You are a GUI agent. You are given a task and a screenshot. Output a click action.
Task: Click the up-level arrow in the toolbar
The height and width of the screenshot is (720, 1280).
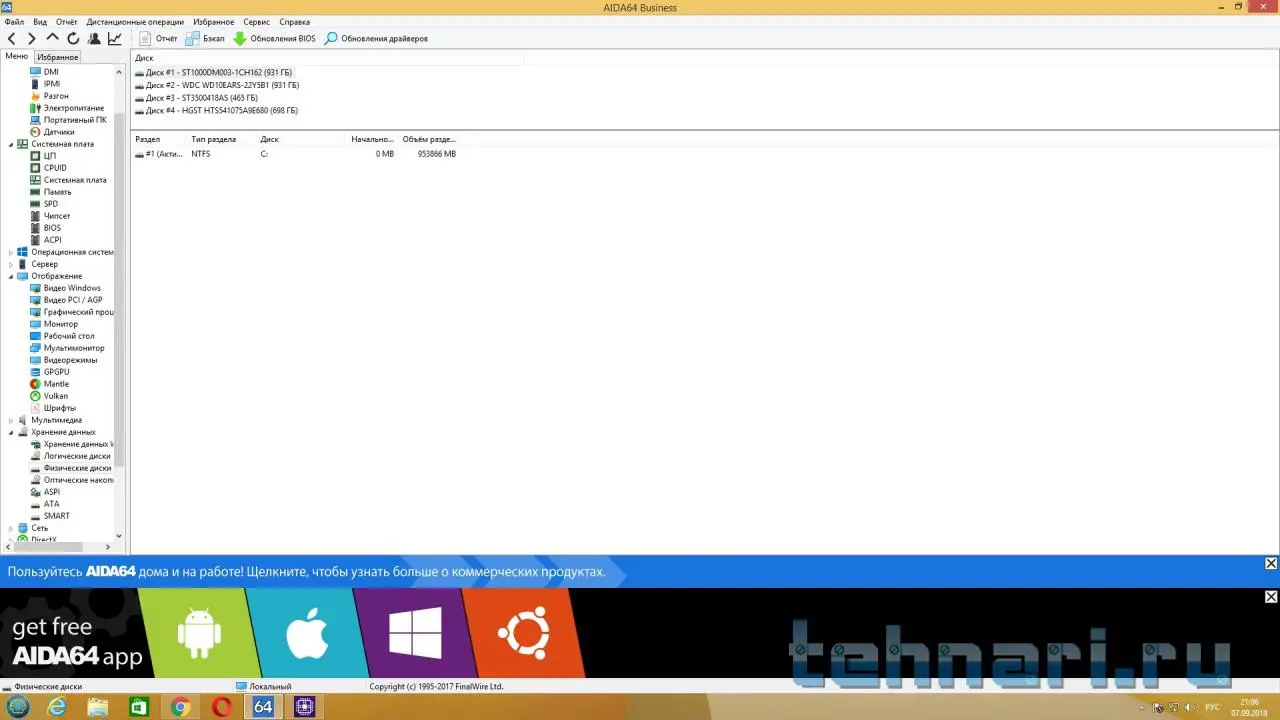[x=53, y=39]
